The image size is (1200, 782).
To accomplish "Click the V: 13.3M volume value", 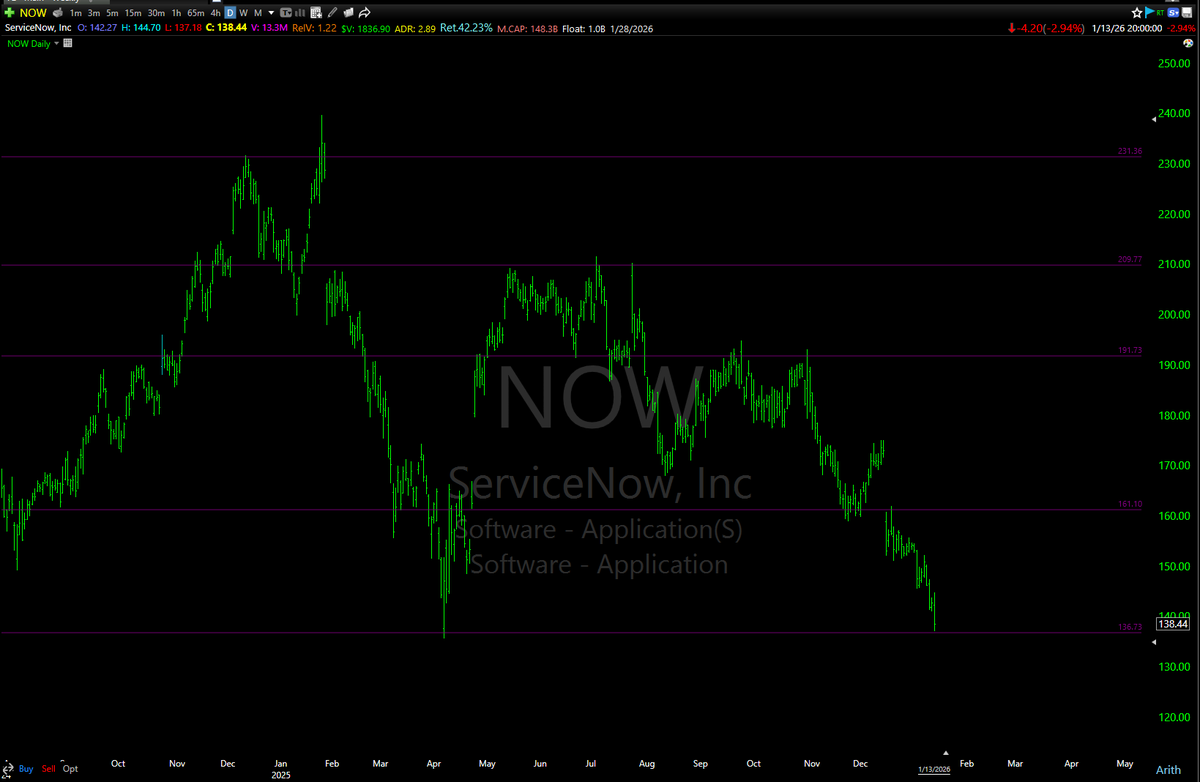I will click(x=269, y=28).
